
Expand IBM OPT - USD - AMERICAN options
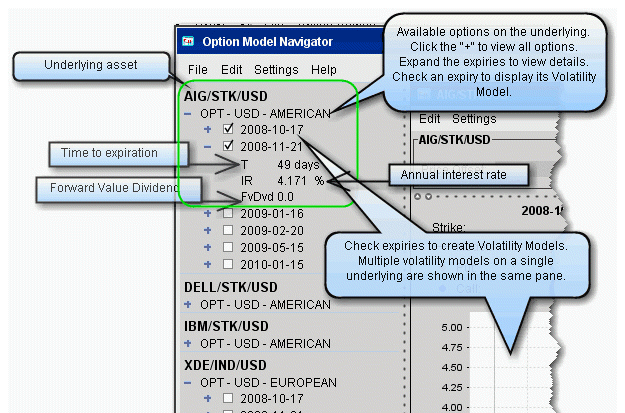[190, 344]
